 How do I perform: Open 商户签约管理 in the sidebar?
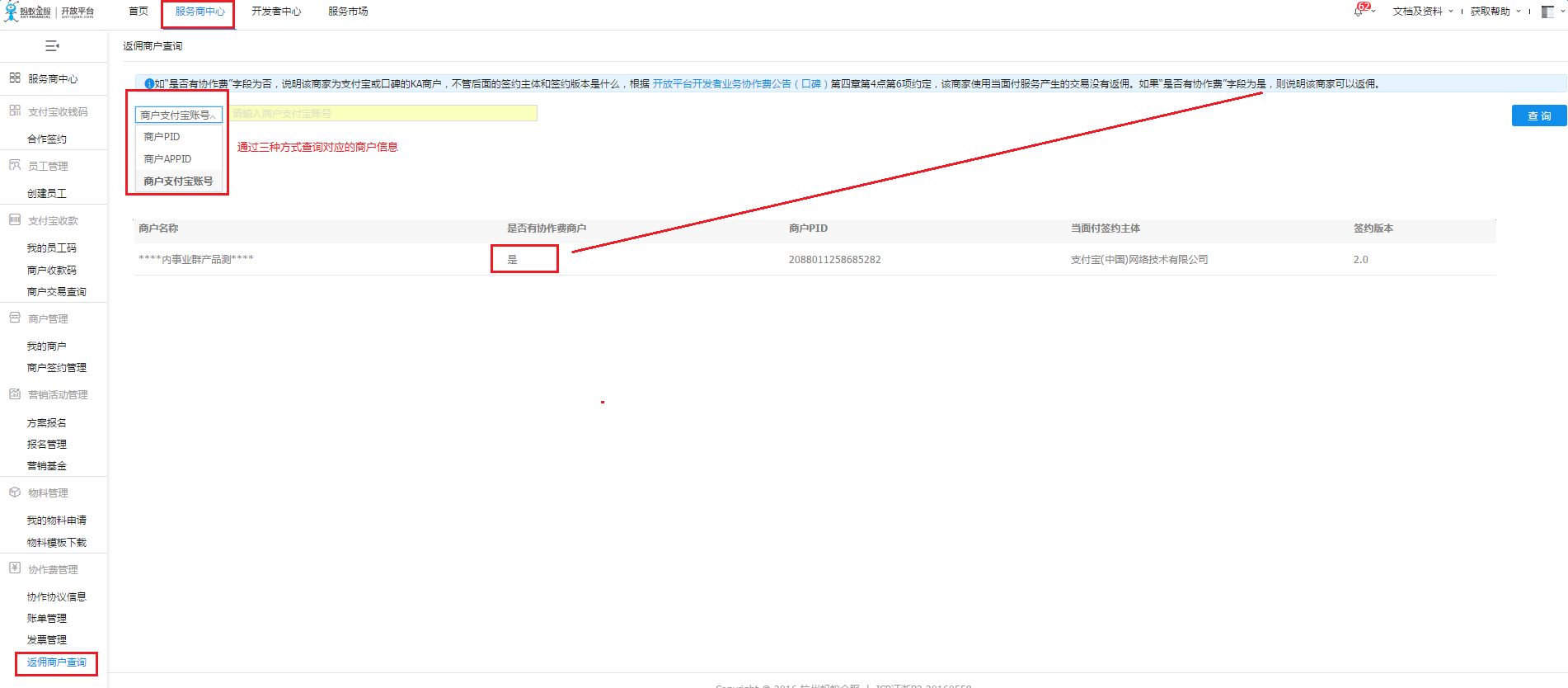pyautogui.click(x=56, y=368)
